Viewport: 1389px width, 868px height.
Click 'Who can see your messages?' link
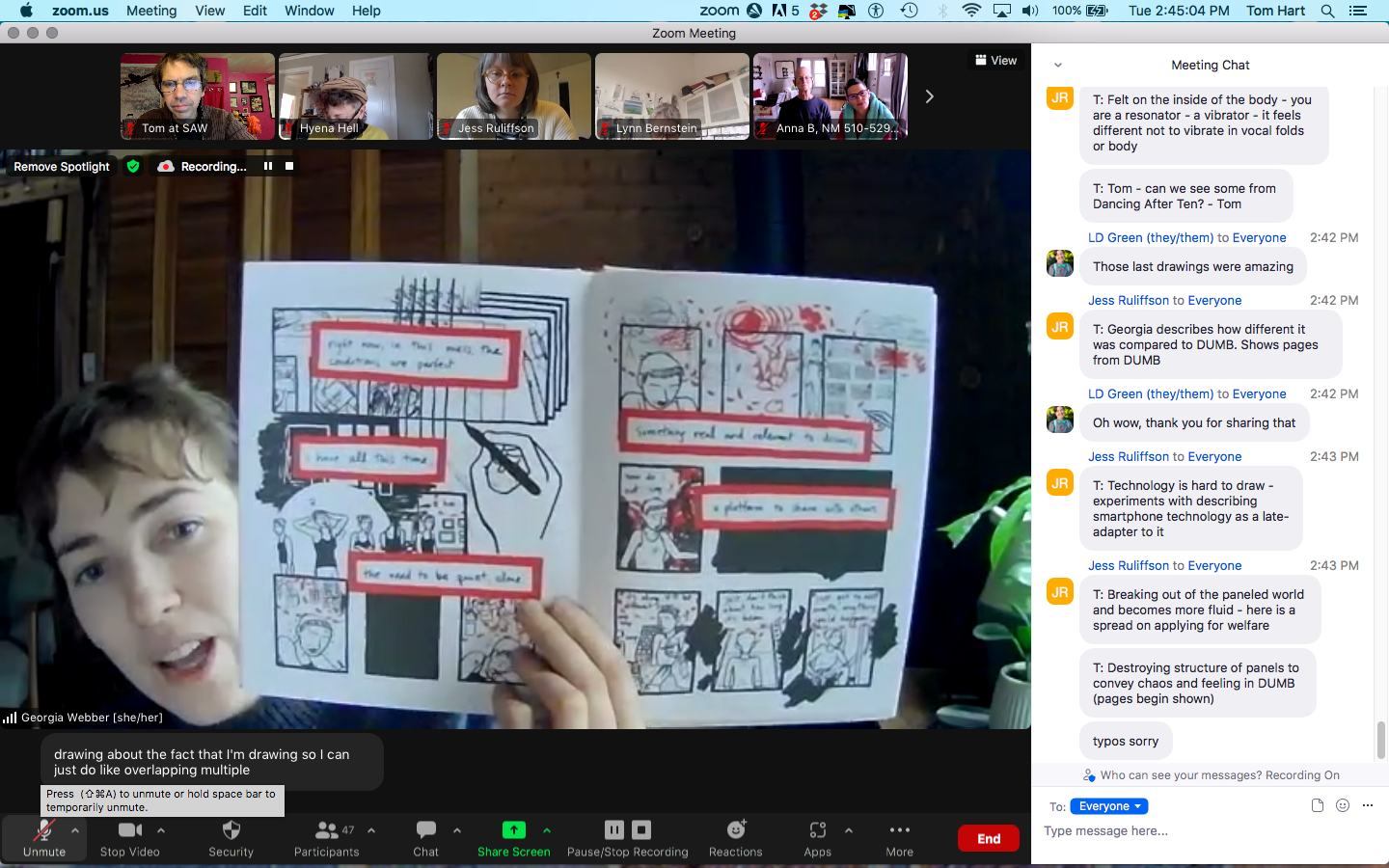[x=1211, y=775]
